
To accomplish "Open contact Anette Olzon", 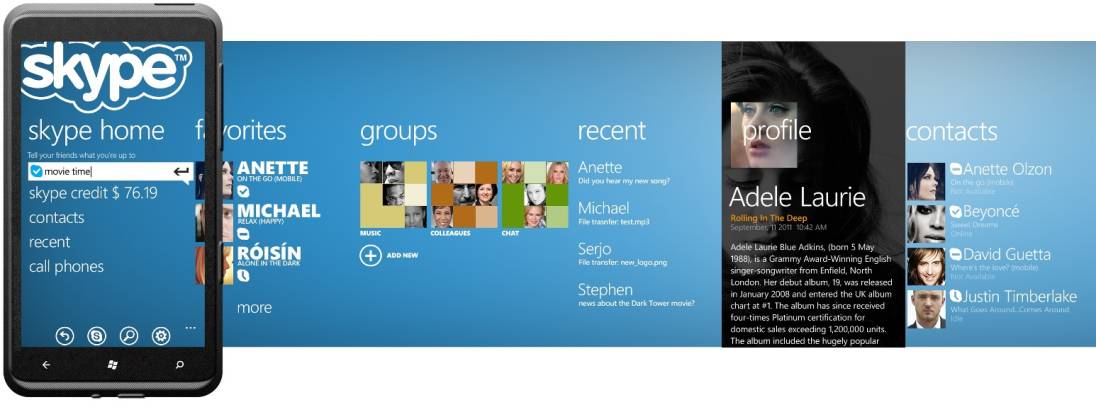I will pos(1007,169).
